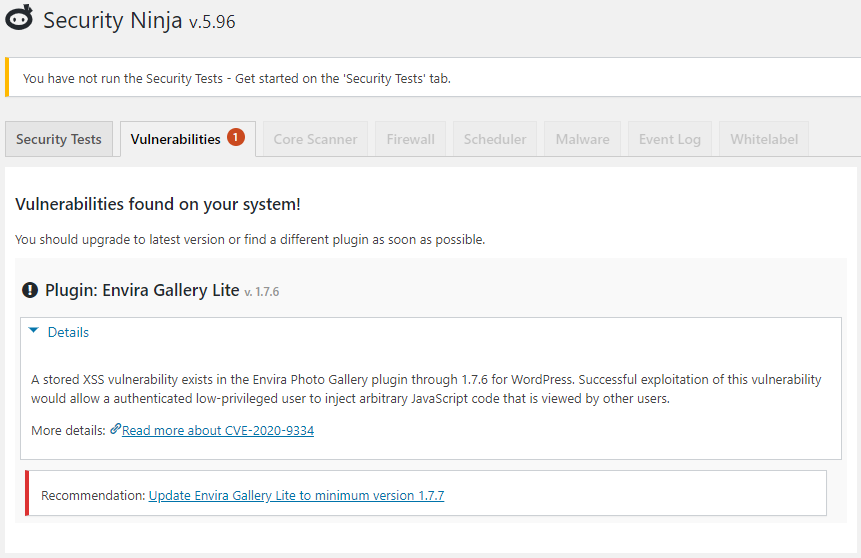Click the exclamation warning icon beside Envira Gallery Lite
The height and width of the screenshot is (558, 861).
pos(30,290)
